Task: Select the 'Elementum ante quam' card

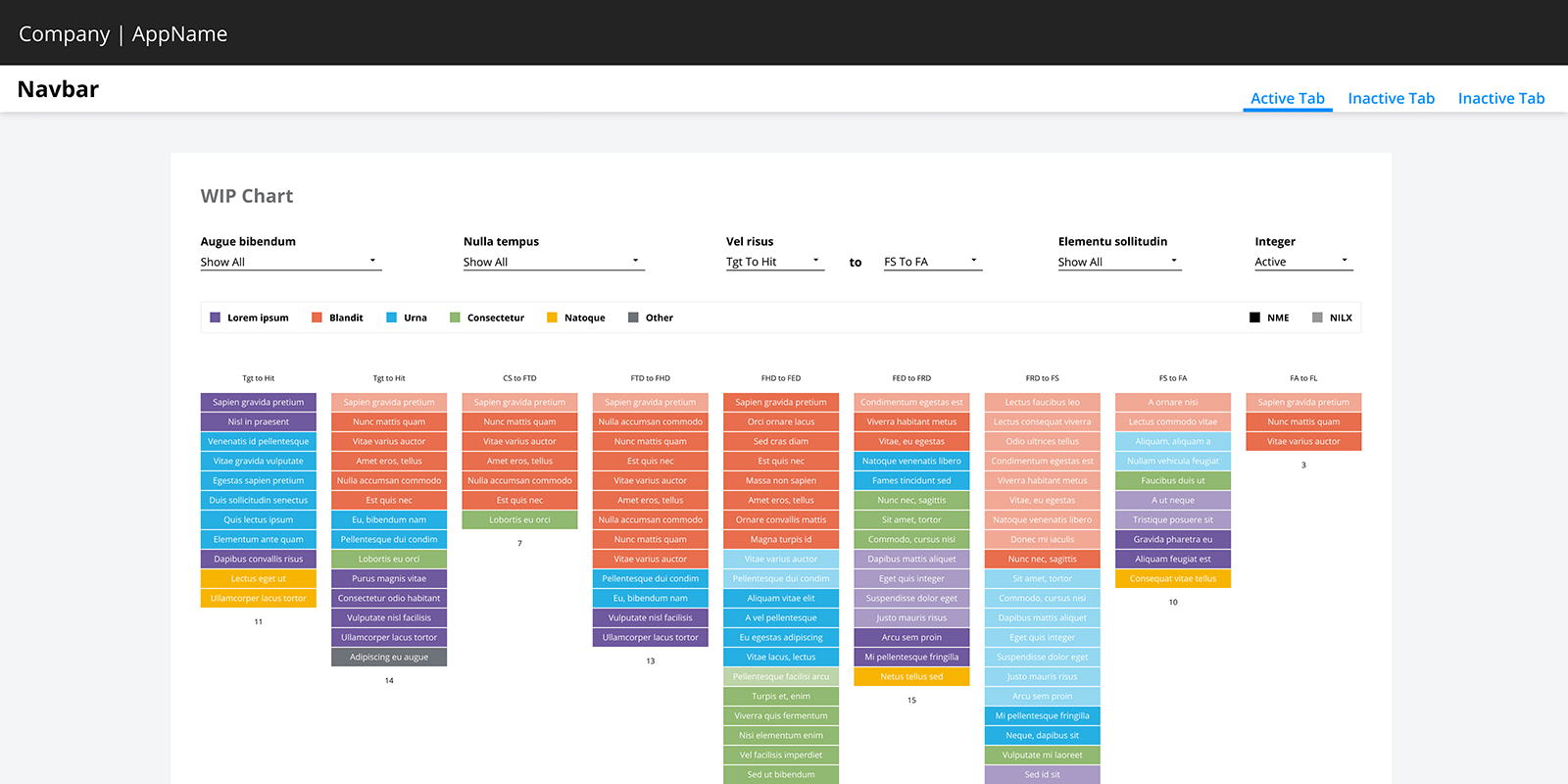Action: click(x=259, y=539)
